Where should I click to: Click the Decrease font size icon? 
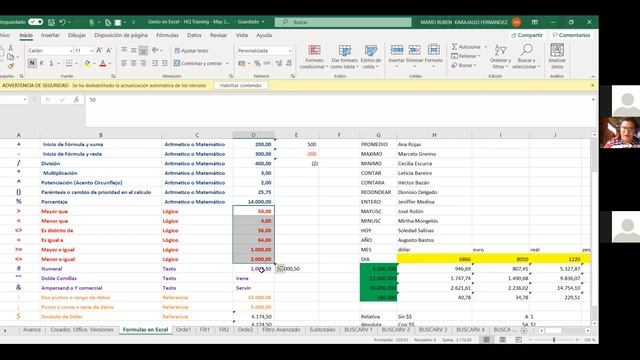coord(109,51)
